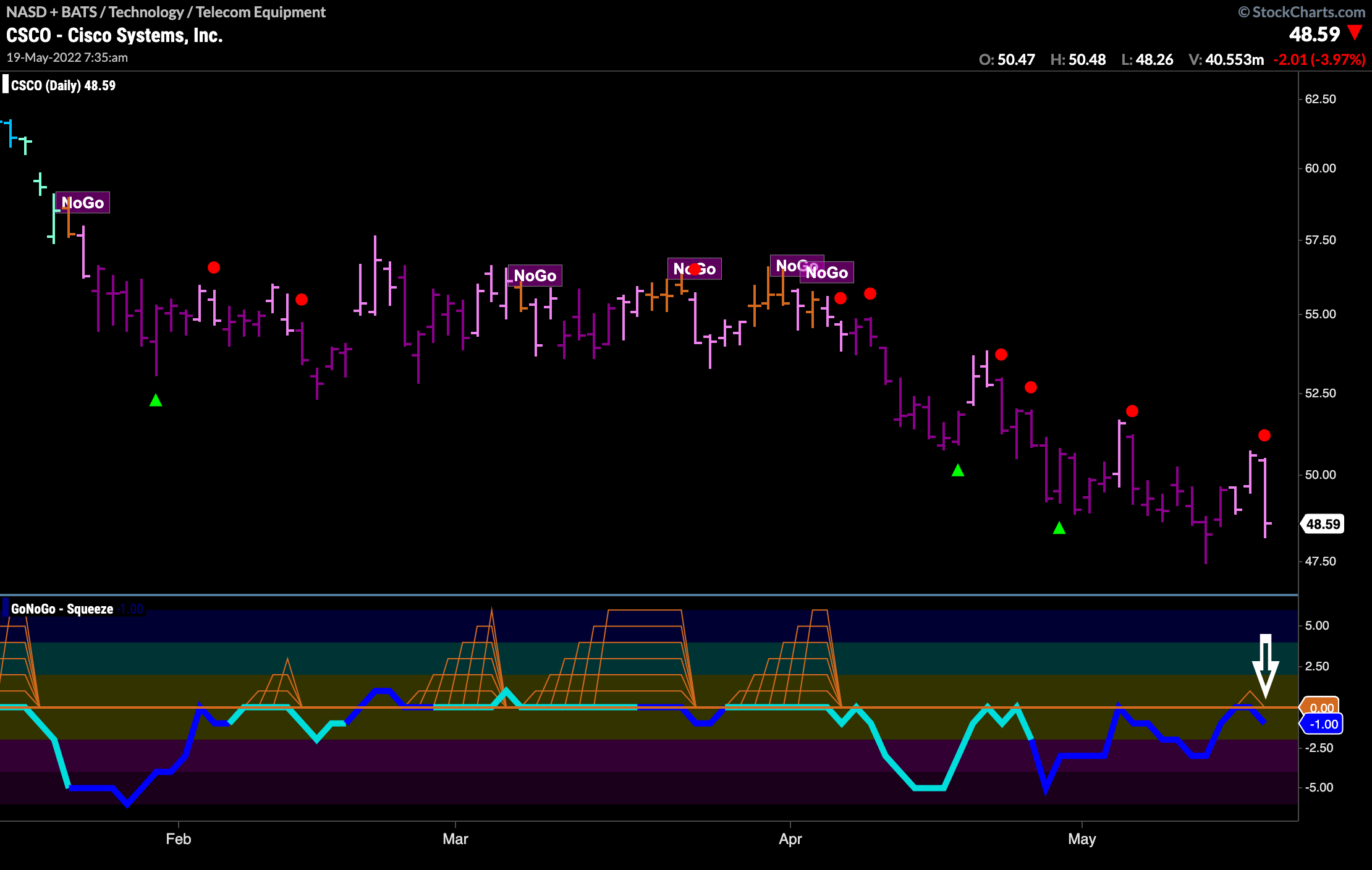Click the 60.00 price axis label
This screenshot has width=1372, height=870.
[x=1320, y=168]
